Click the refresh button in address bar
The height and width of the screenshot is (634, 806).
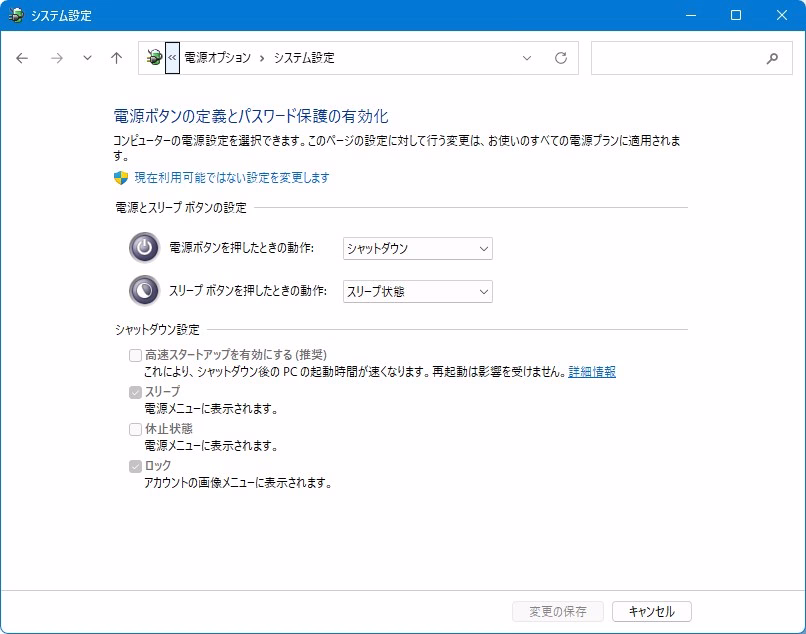click(x=560, y=58)
